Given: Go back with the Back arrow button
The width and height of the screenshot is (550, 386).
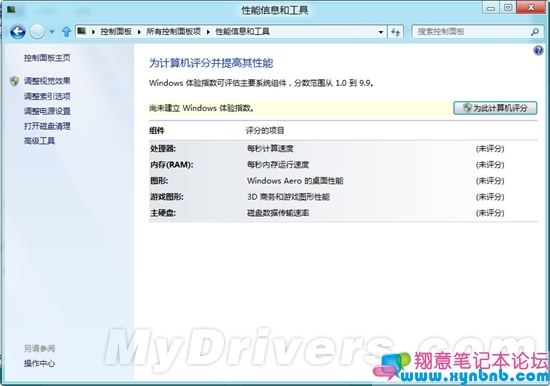Looking at the screenshot, I should 18,32.
